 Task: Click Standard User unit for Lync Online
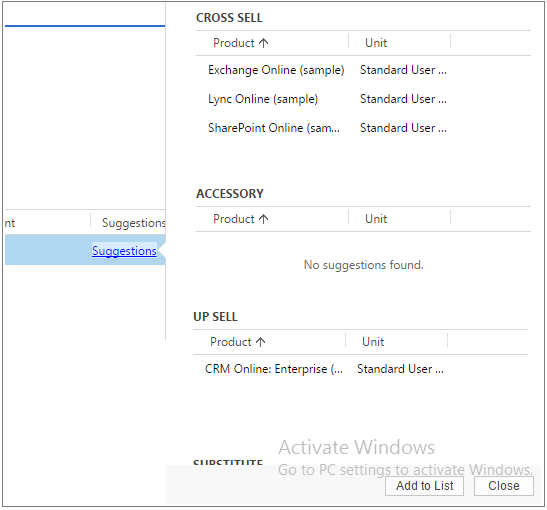point(403,99)
